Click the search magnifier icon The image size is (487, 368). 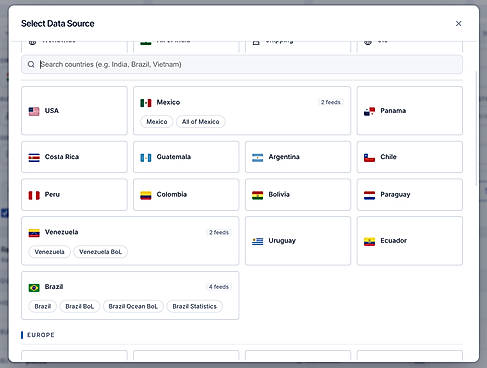[31, 64]
